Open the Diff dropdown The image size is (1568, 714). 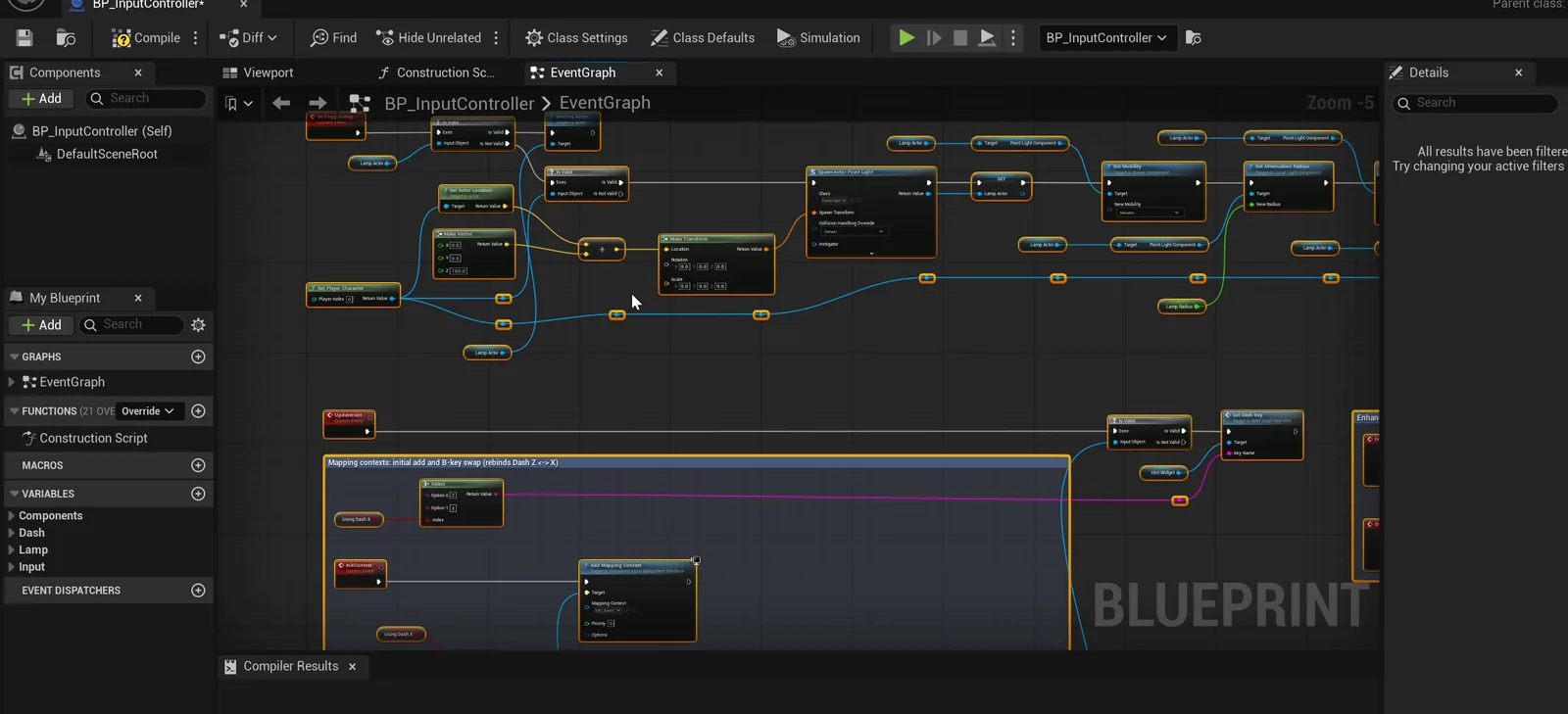click(x=248, y=38)
